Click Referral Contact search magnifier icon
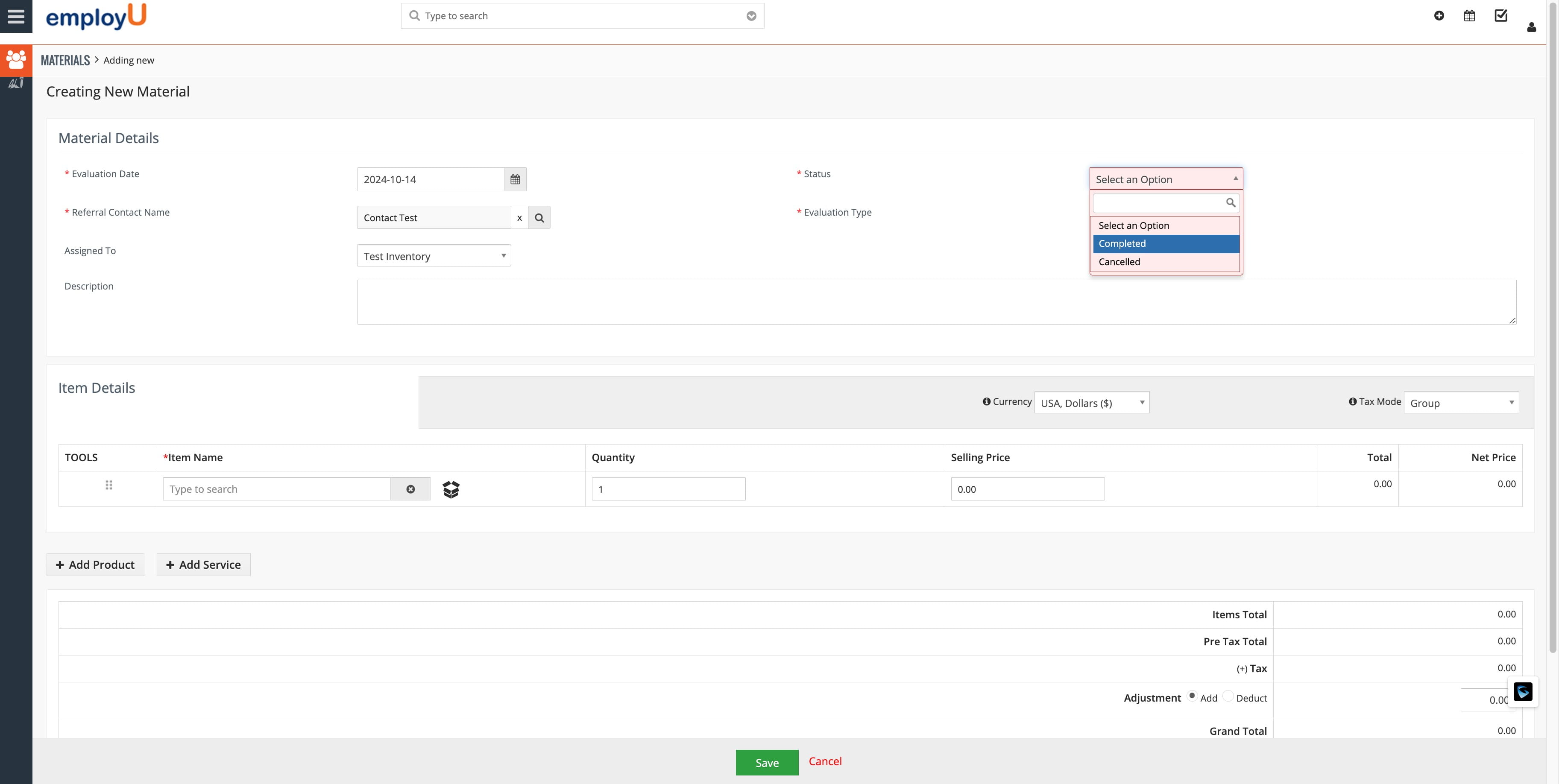This screenshot has height=784, width=1559. (539, 218)
